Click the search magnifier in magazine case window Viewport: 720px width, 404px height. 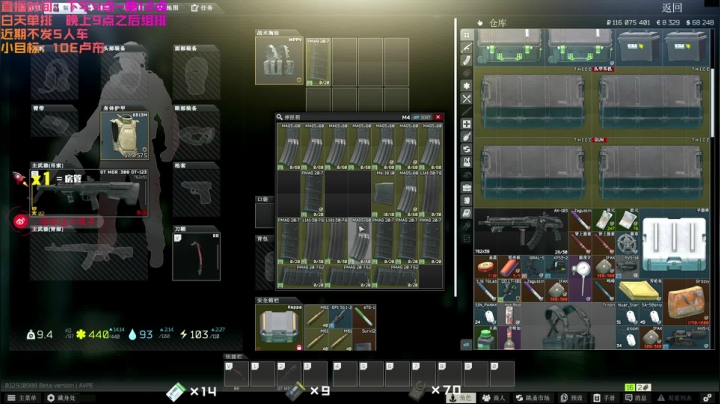point(279,118)
